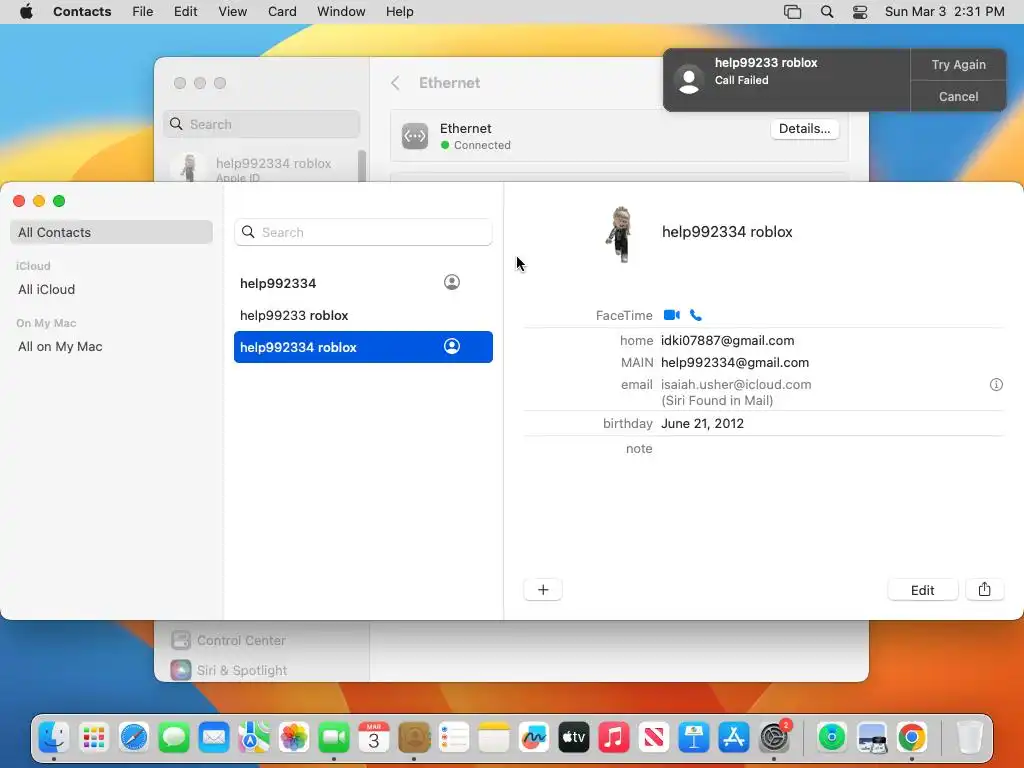Click Stage Manager icon in menu bar
This screenshot has width=1024, height=768.
(792, 12)
